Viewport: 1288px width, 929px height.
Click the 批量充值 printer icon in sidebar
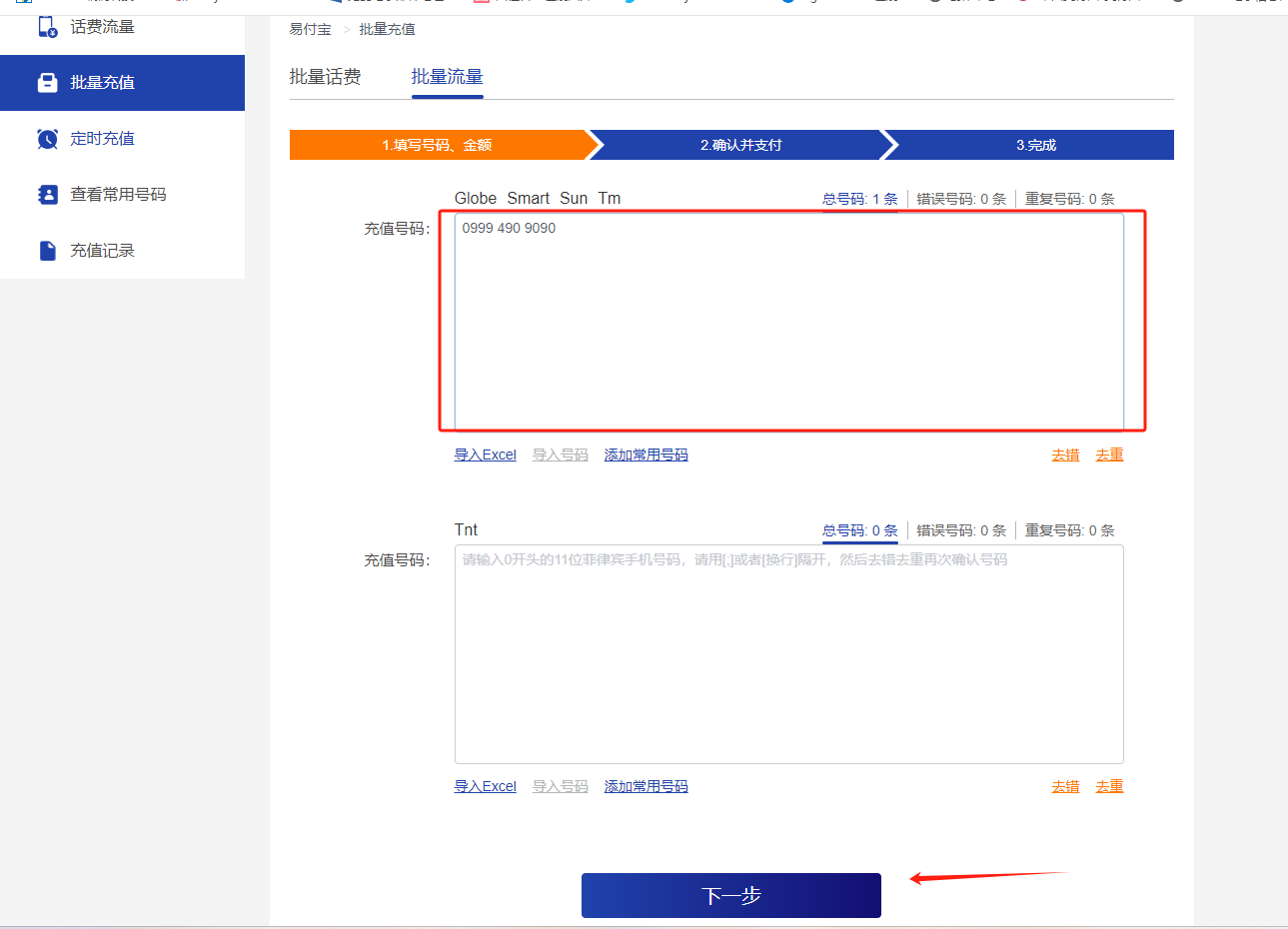pyautogui.click(x=47, y=83)
